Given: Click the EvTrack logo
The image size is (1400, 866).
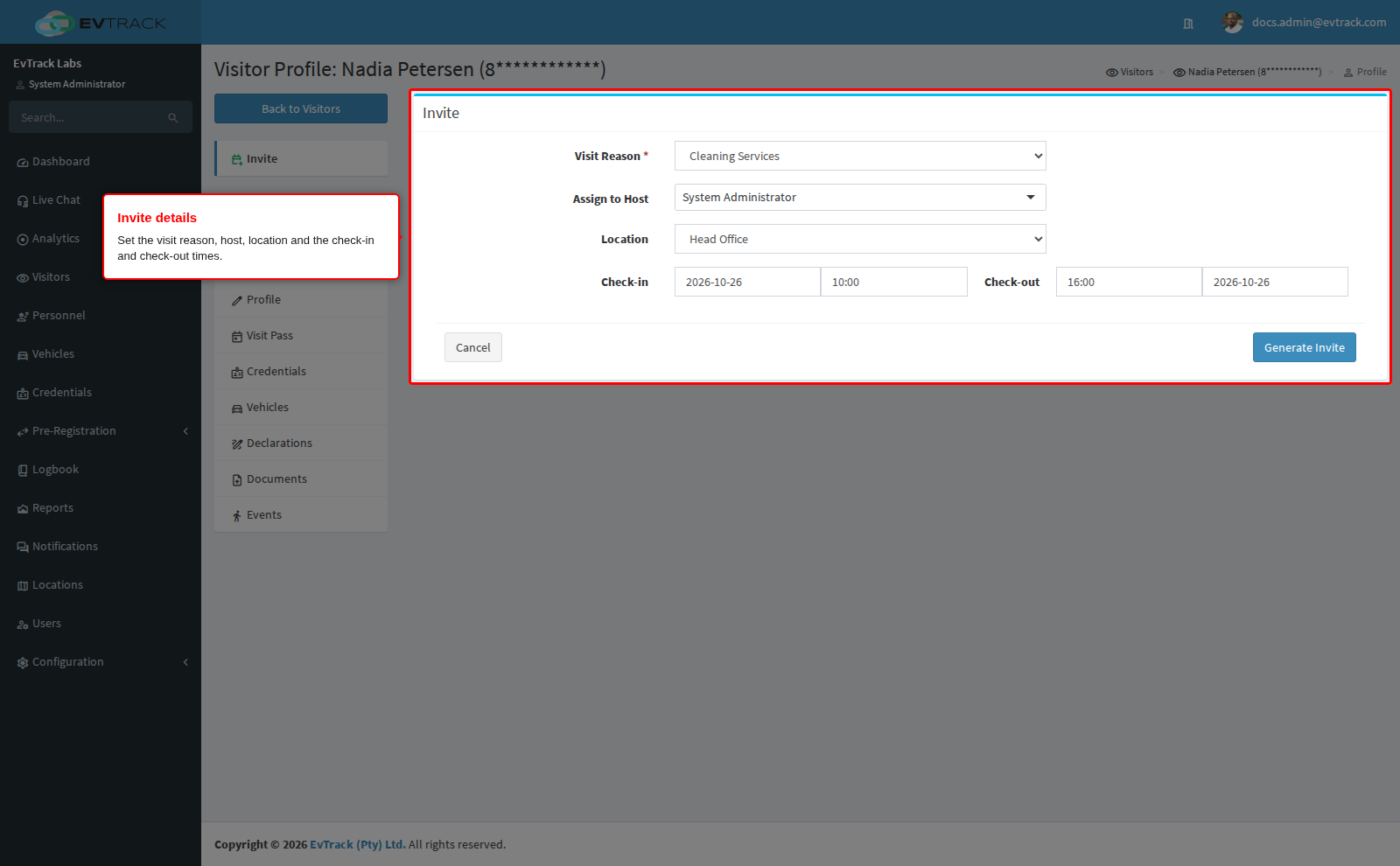Looking at the screenshot, I should [x=101, y=23].
